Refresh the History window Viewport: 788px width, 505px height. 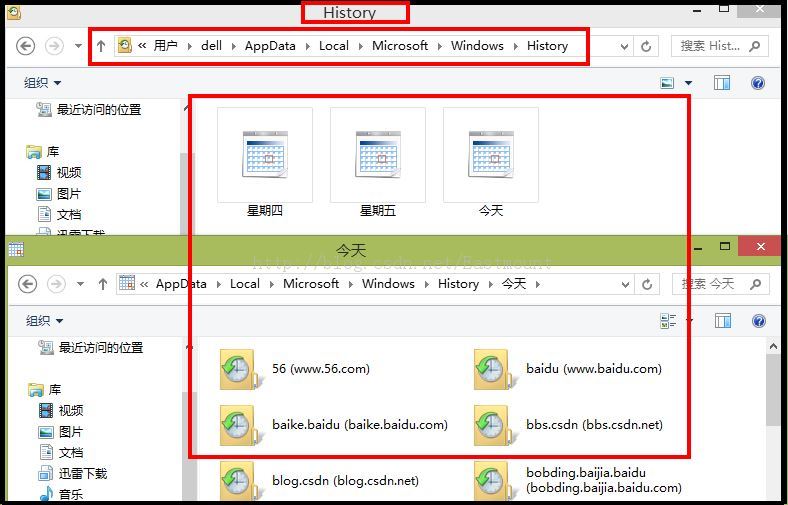point(646,47)
